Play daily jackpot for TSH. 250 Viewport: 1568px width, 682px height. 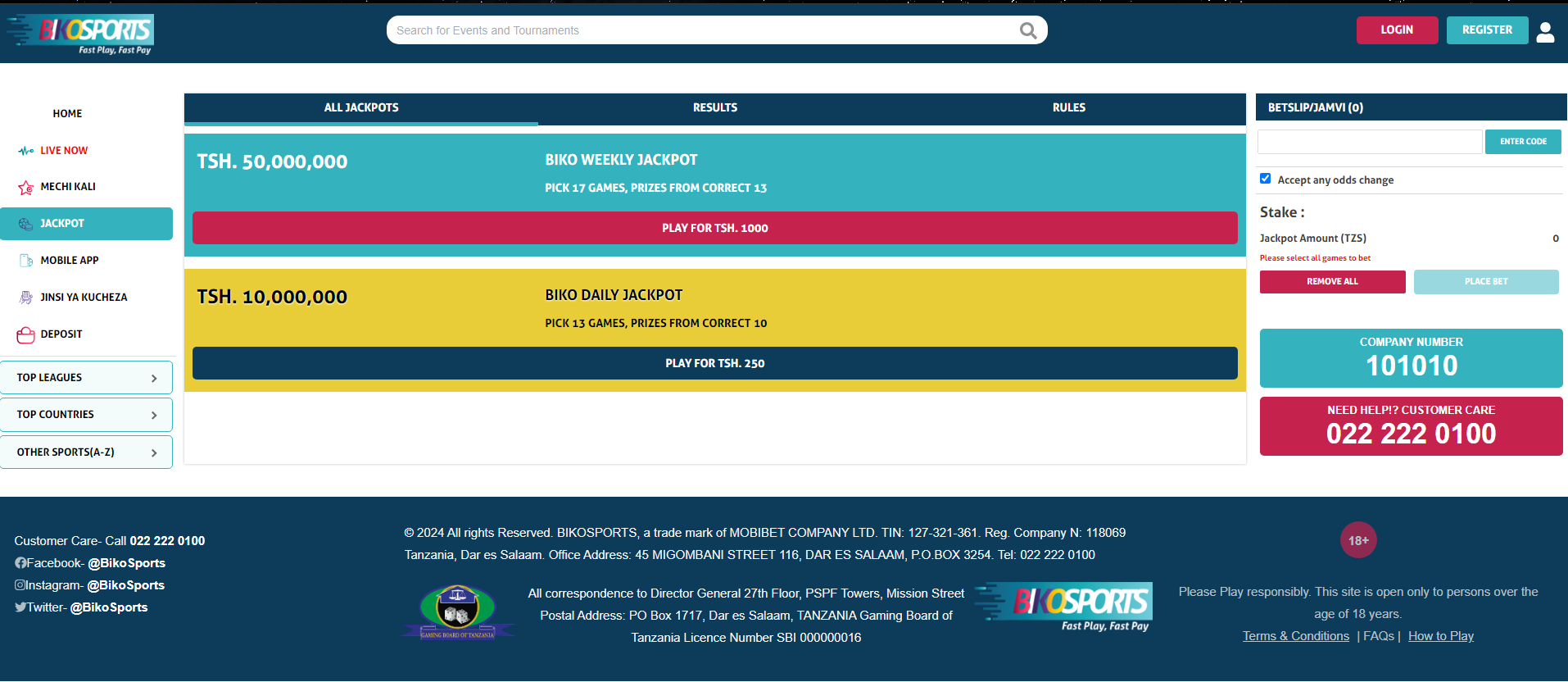coord(715,363)
